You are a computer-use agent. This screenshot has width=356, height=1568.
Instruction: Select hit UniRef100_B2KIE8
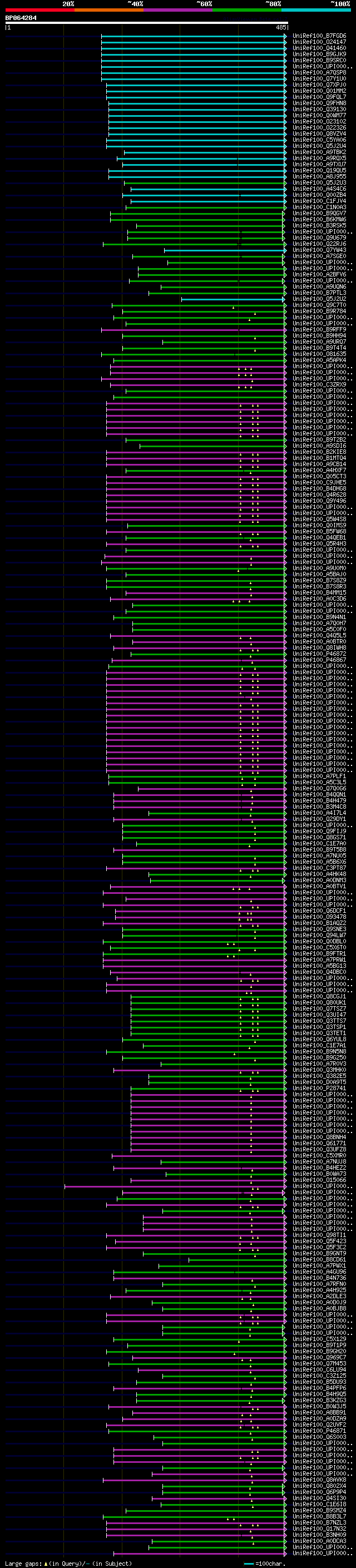click(319, 452)
